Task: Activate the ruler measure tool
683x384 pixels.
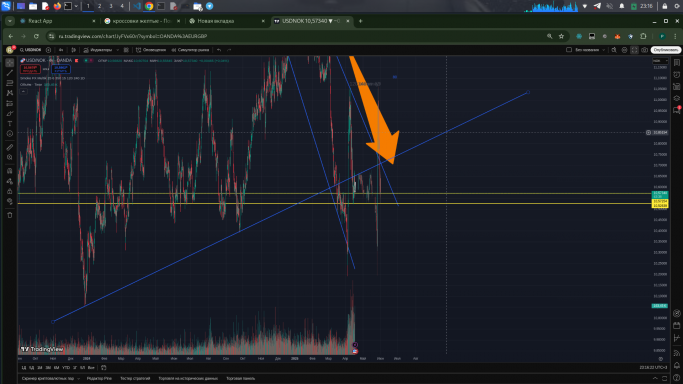Action: (10, 147)
